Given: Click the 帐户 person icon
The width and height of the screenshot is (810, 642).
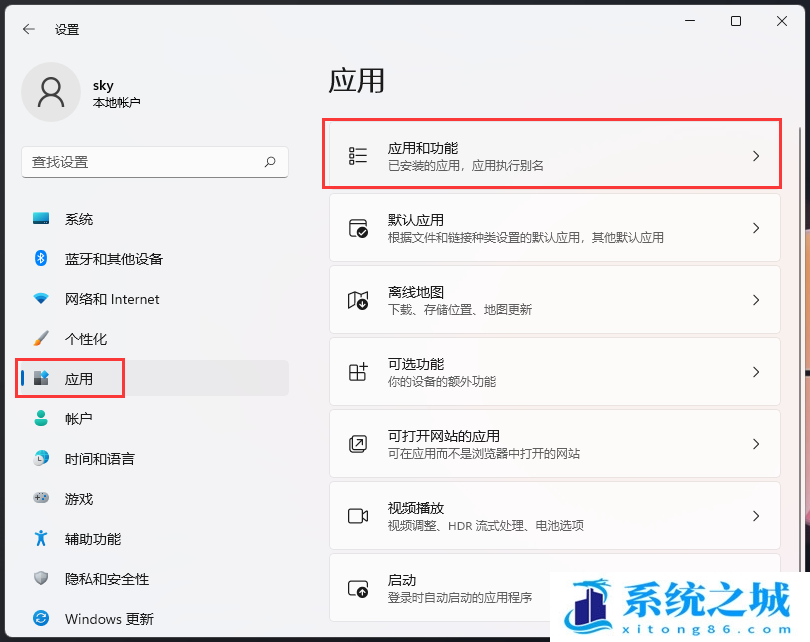Looking at the screenshot, I should (41, 418).
